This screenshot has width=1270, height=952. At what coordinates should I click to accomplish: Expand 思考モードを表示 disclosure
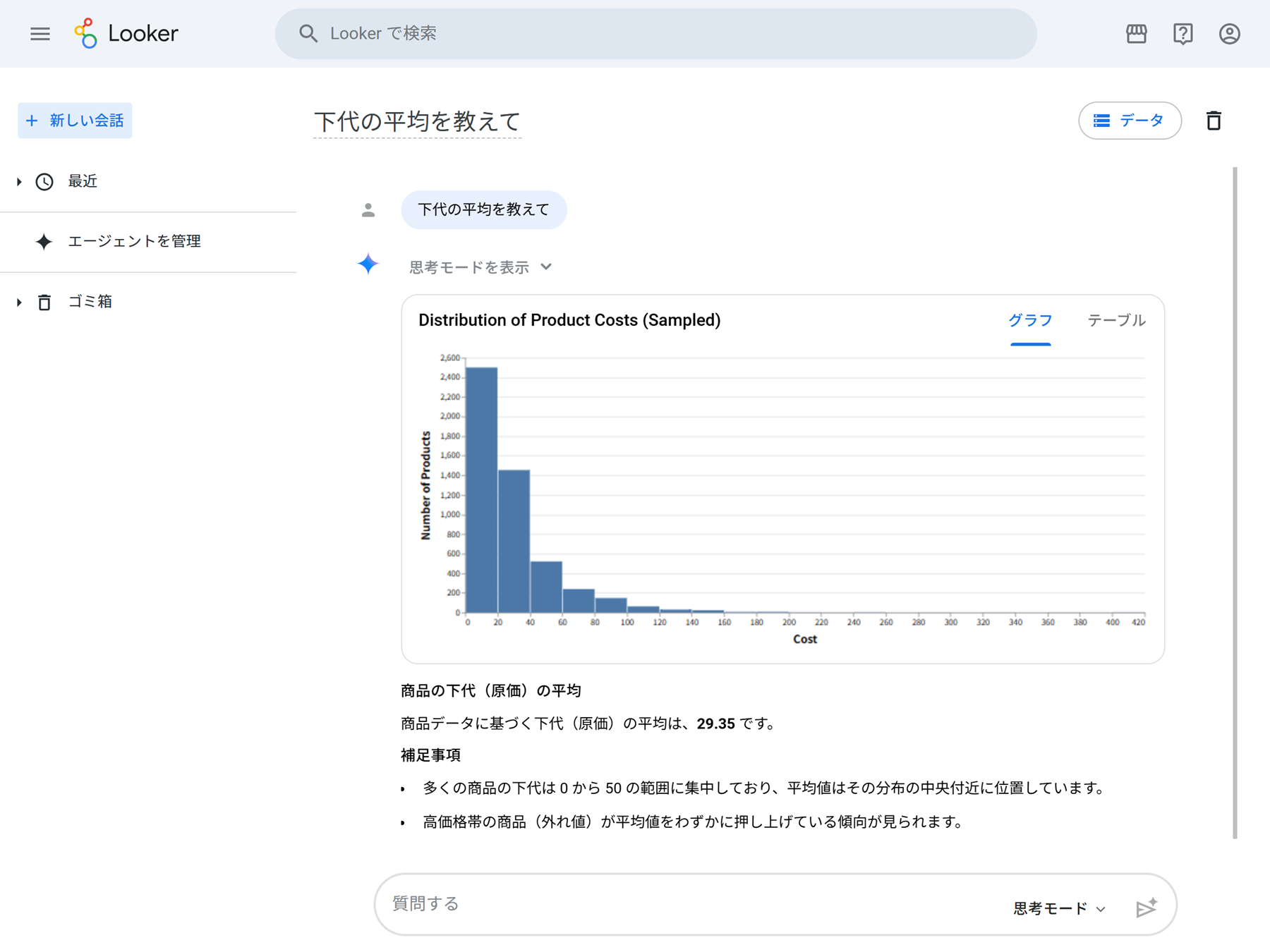pyautogui.click(x=480, y=267)
